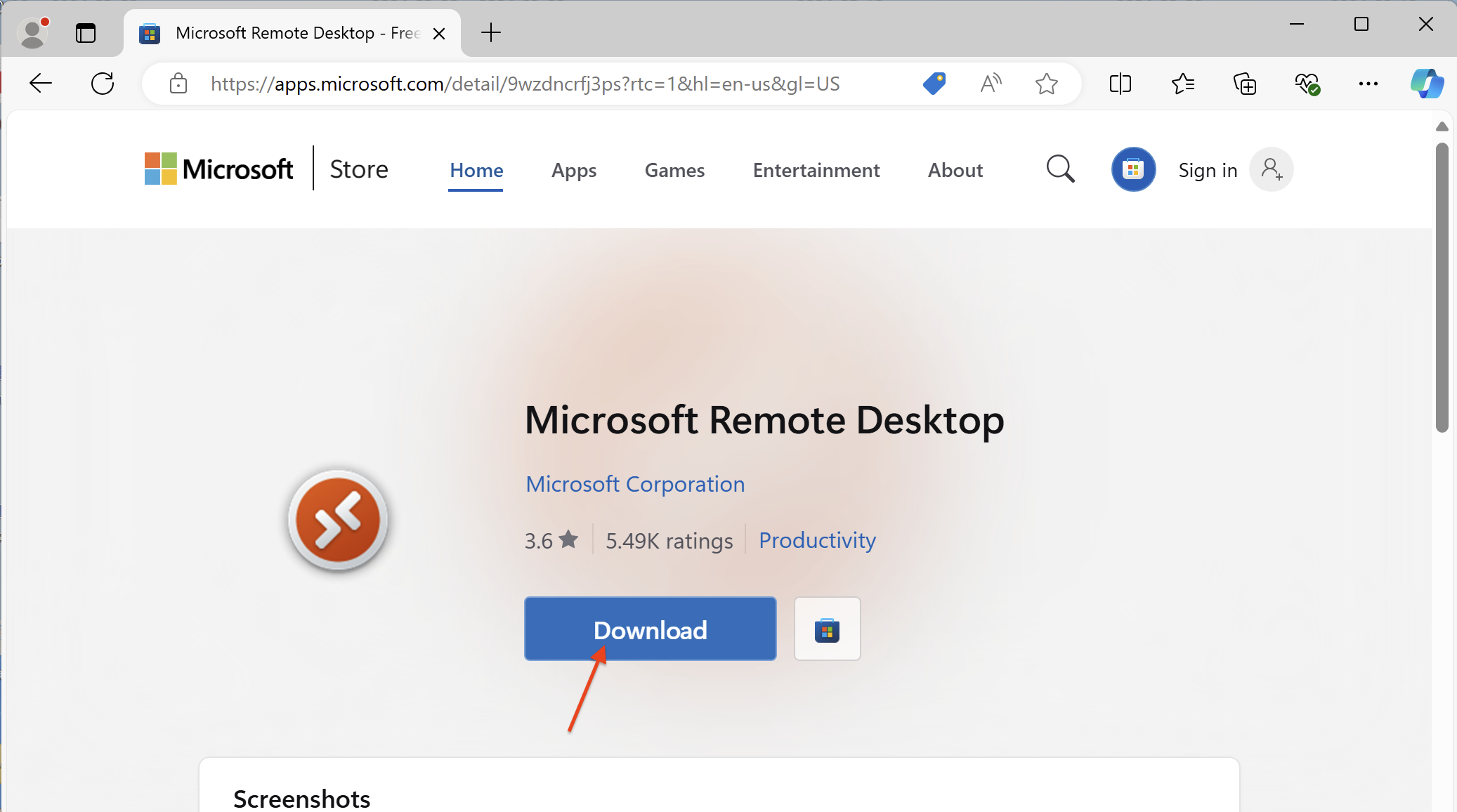Click the browser profile avatar icon
Image resolution: width=1457 pixels, height=812 pixels.
(32, 32)
